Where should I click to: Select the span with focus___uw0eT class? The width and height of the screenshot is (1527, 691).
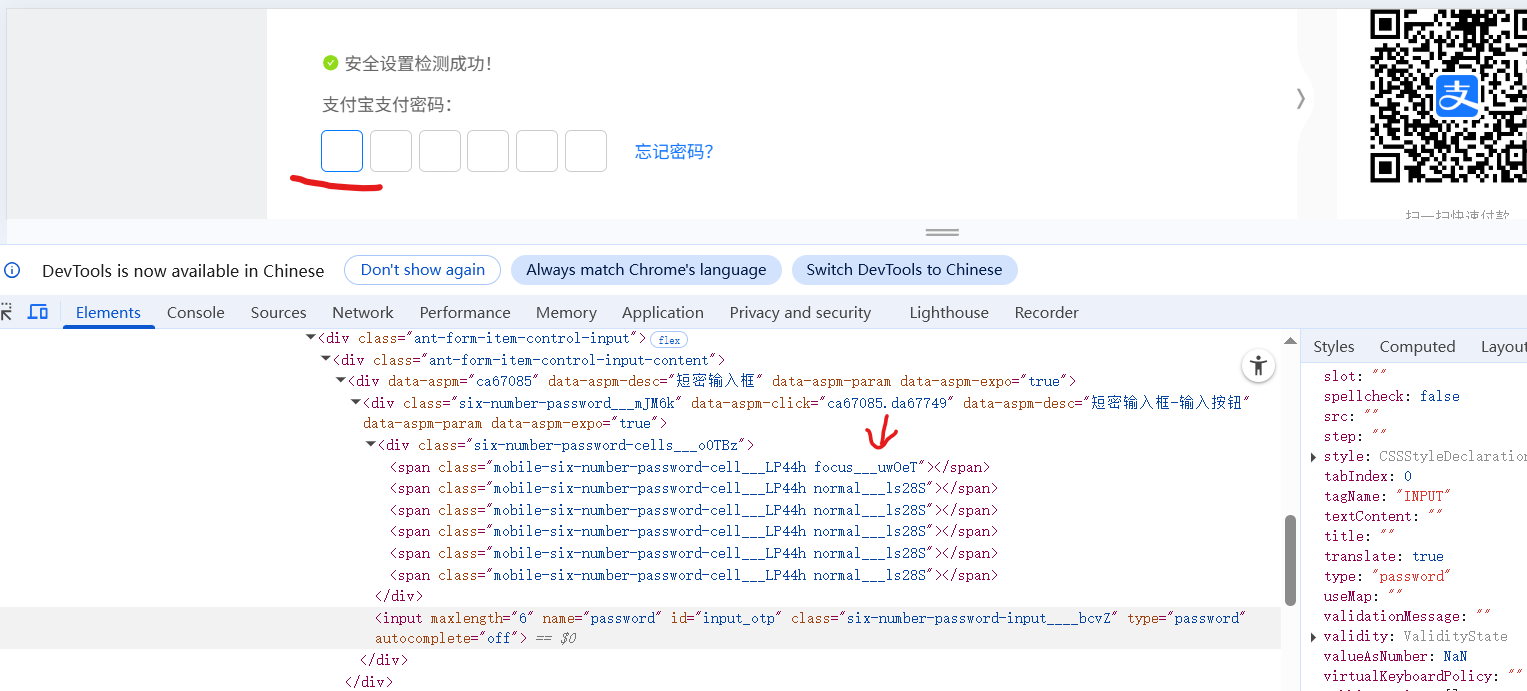click(x=689, y=467)
